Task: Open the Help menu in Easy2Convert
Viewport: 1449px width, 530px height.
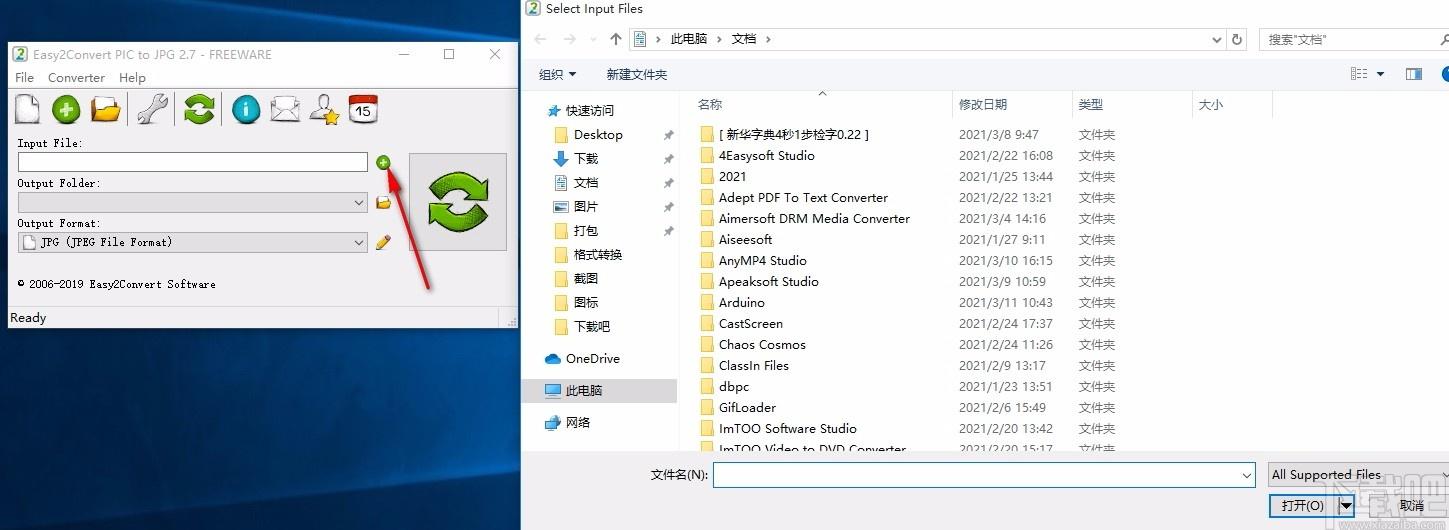Action: [132, 77]
